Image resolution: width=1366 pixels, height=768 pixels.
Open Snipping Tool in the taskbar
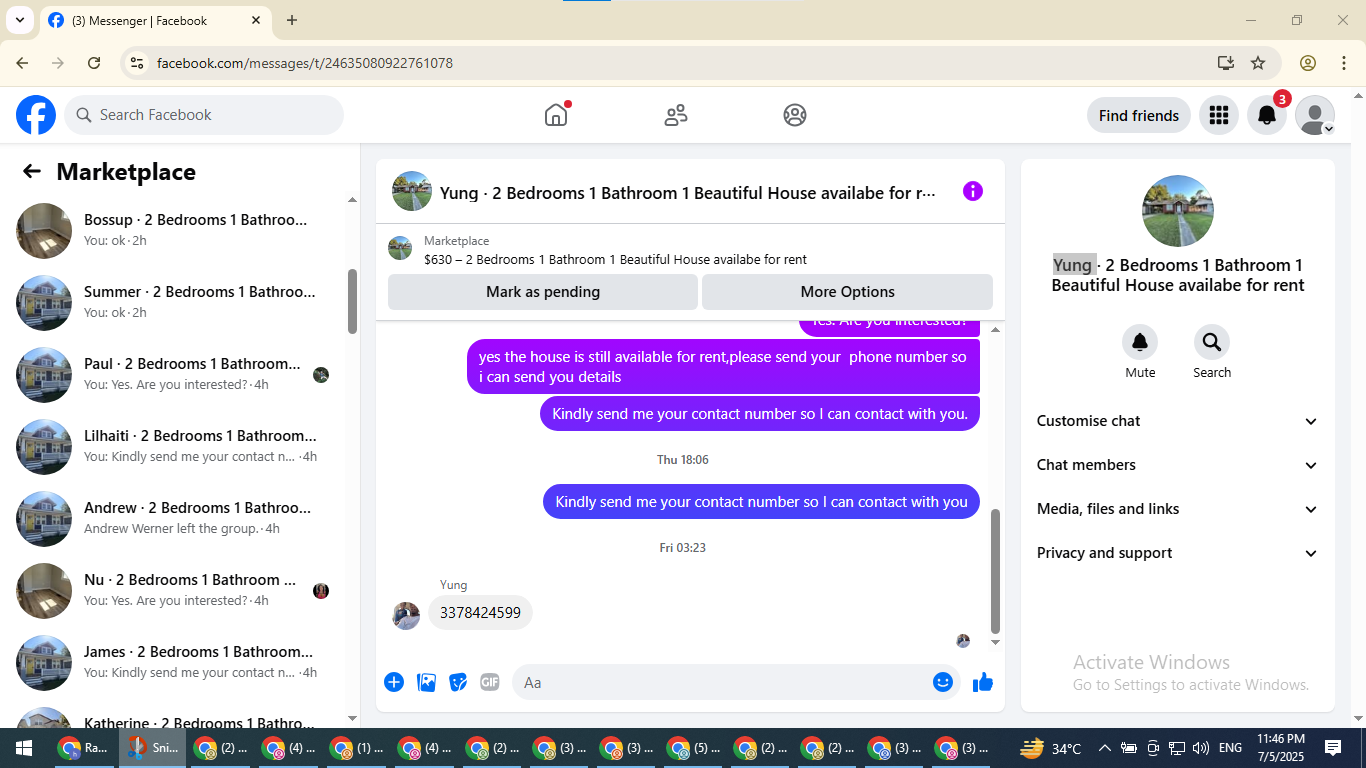(152, 748)
